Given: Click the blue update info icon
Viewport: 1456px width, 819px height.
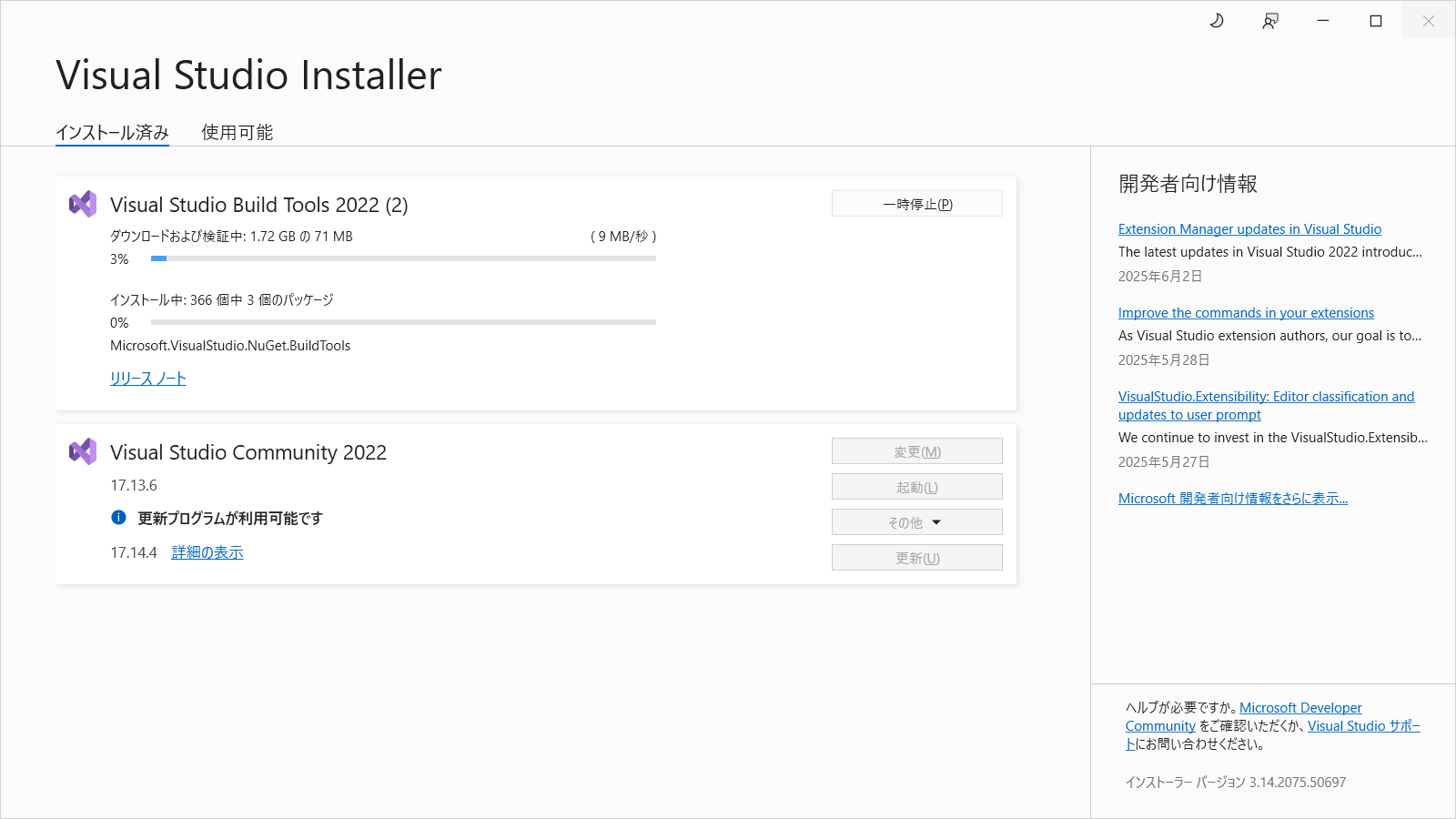Looking at the screenshot, I should click(x=118, y=518).
